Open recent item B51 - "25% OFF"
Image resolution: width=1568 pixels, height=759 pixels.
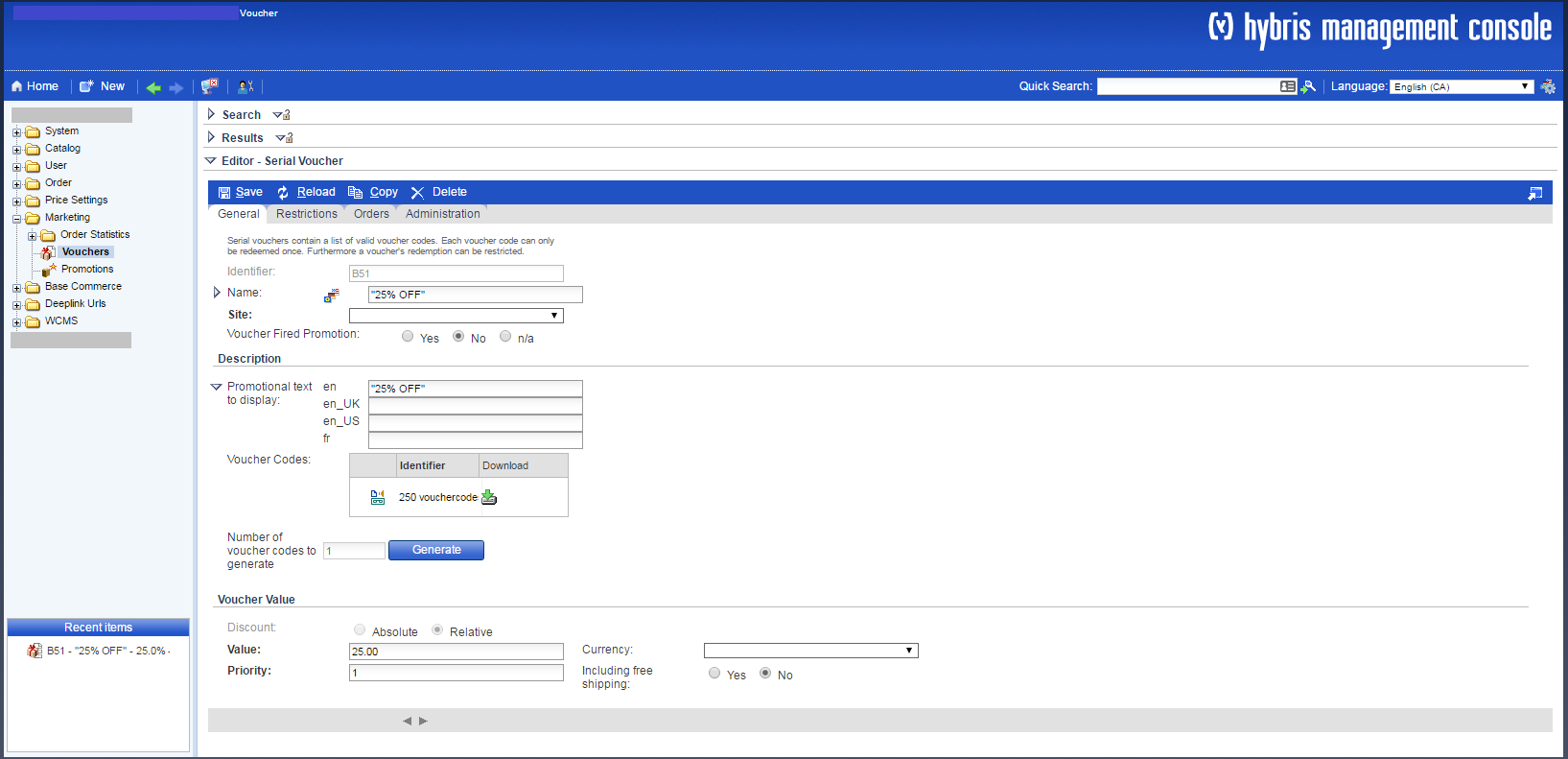click(x=108, y=651)
